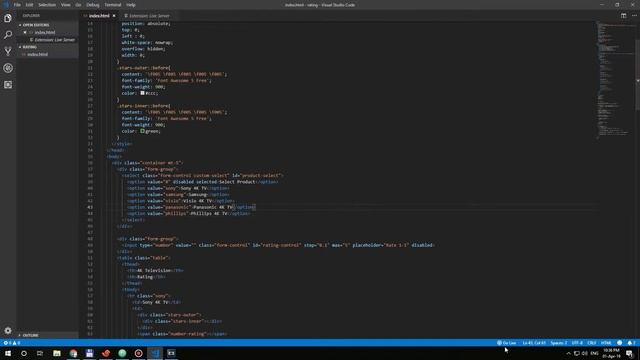The height and width of the screenshot is (360, 640).
Task: Open the Help menu
Action: [x=131, y=5]
